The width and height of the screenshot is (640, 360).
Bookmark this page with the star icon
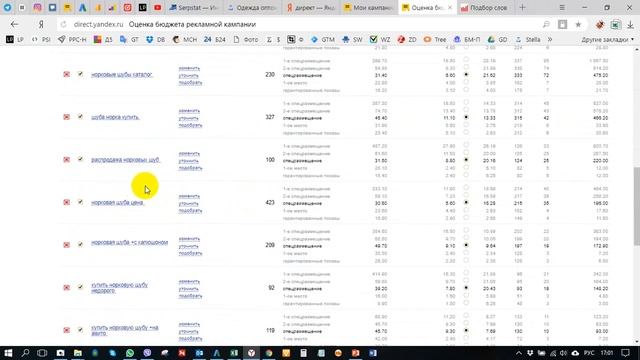[578, 24]
